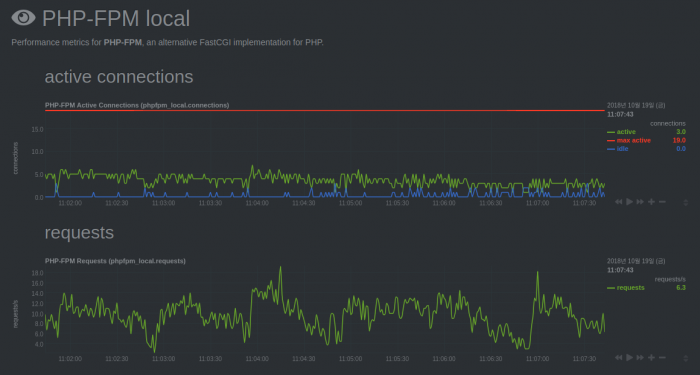The image size is (700, 375).
Task: Click the red max active line in connections chart
Action: coord(325,110)
